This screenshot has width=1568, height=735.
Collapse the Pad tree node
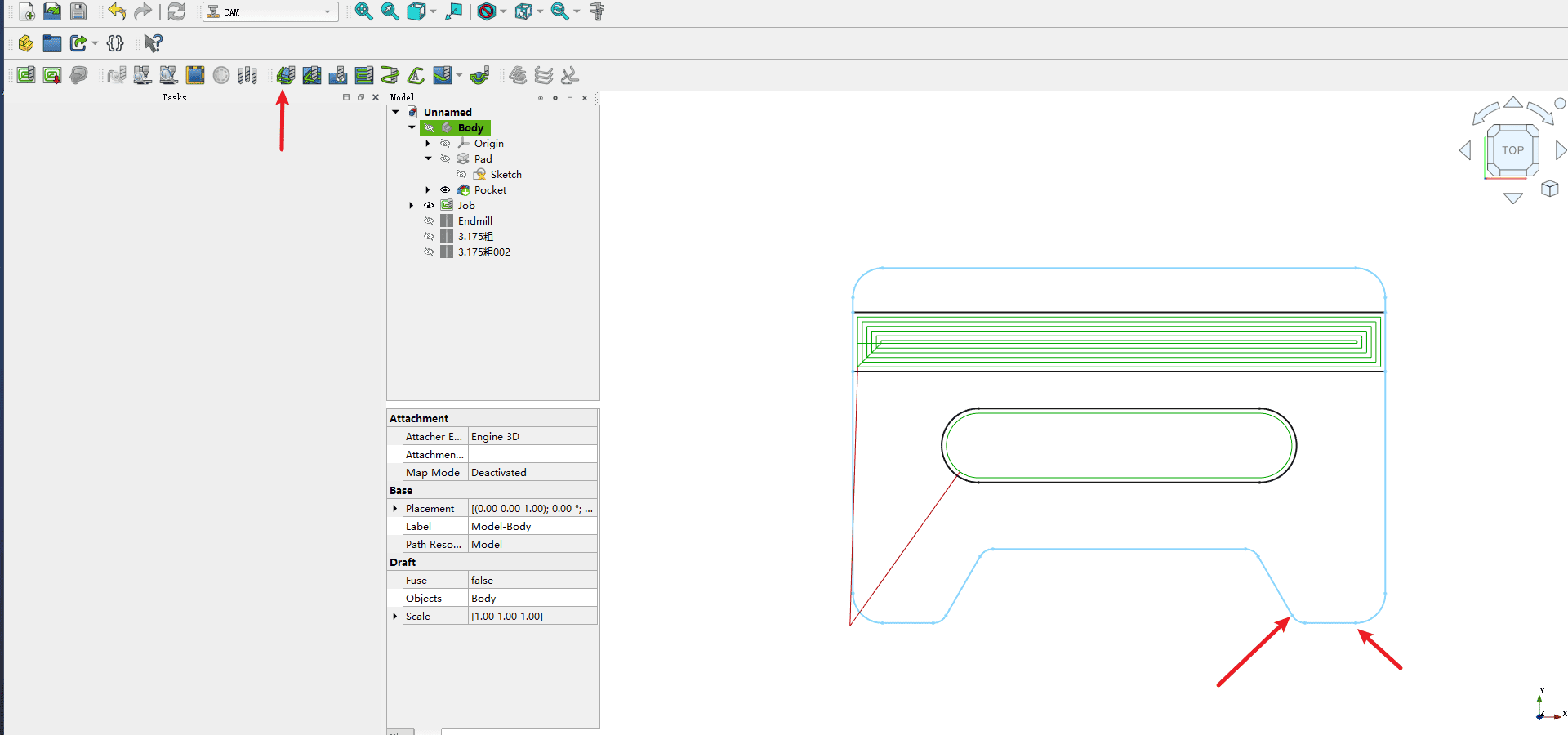428,159
